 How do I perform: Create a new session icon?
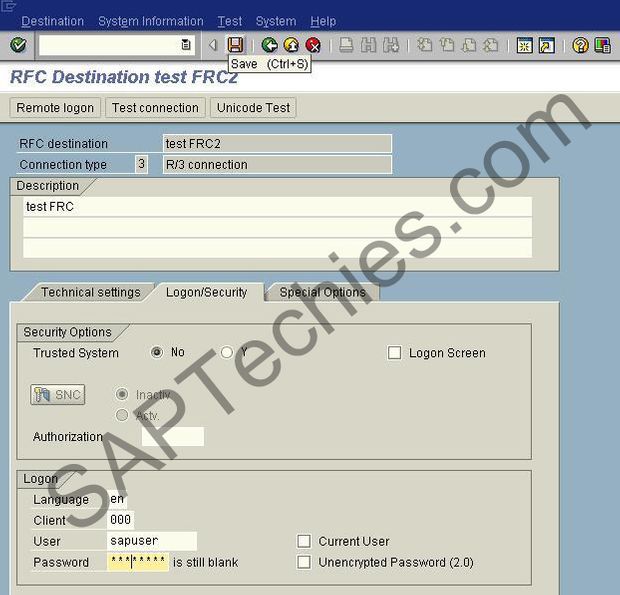point(525,45)
